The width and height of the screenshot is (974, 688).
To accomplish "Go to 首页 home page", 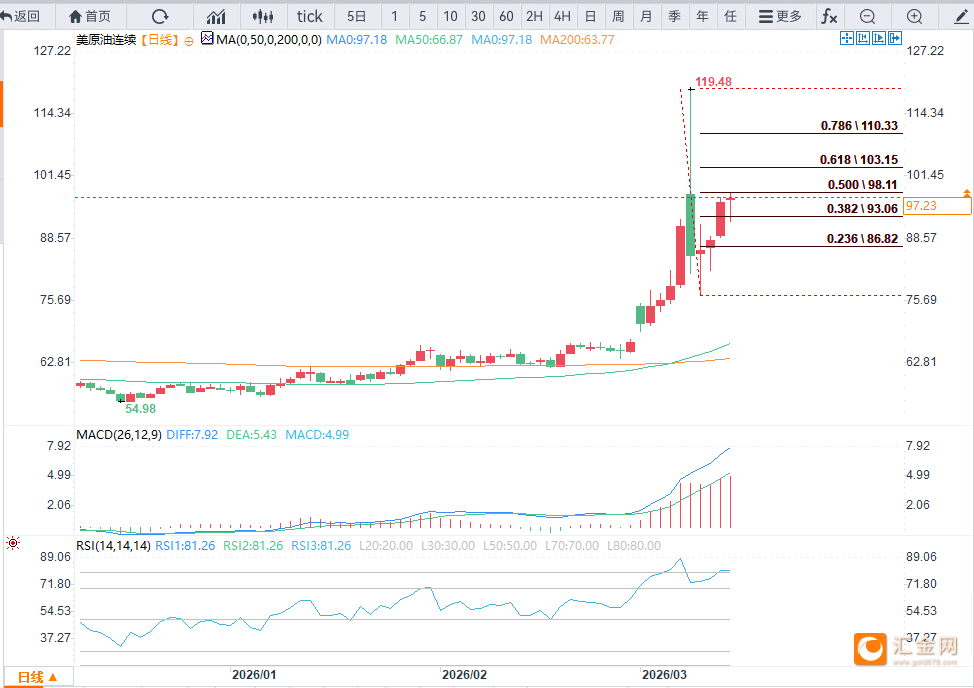I will (90, 16).
